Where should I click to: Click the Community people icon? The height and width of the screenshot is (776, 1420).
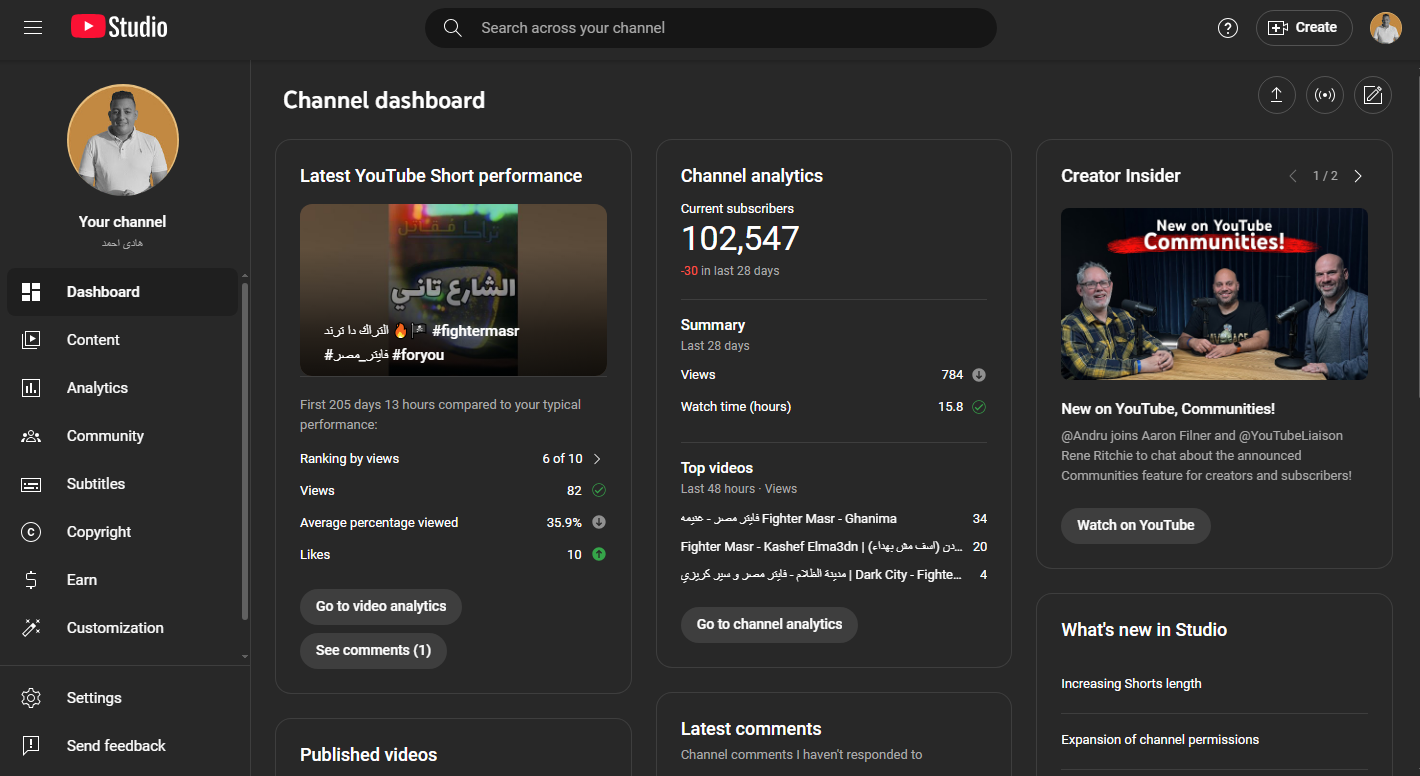[31, 436]
